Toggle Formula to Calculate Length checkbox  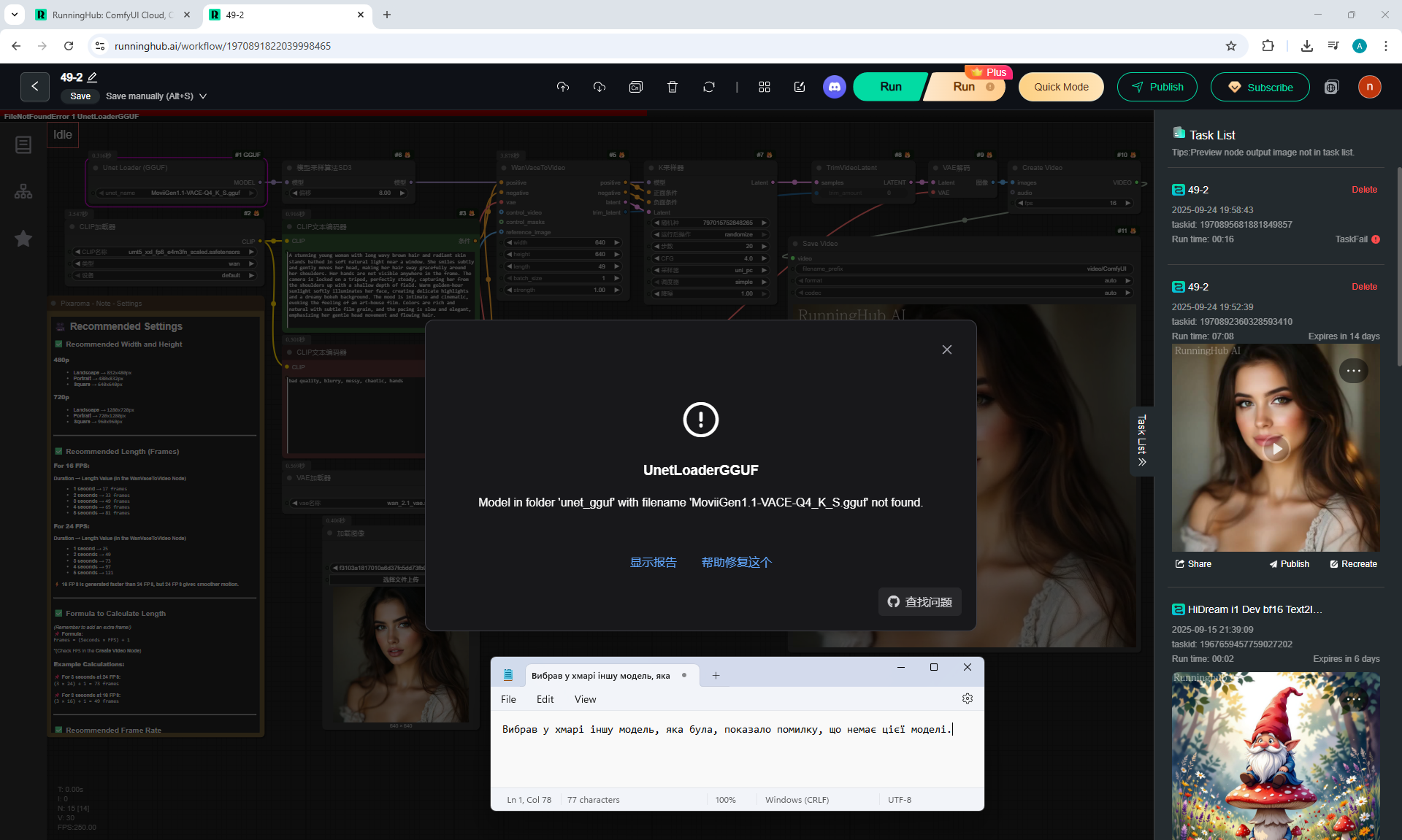58,613
